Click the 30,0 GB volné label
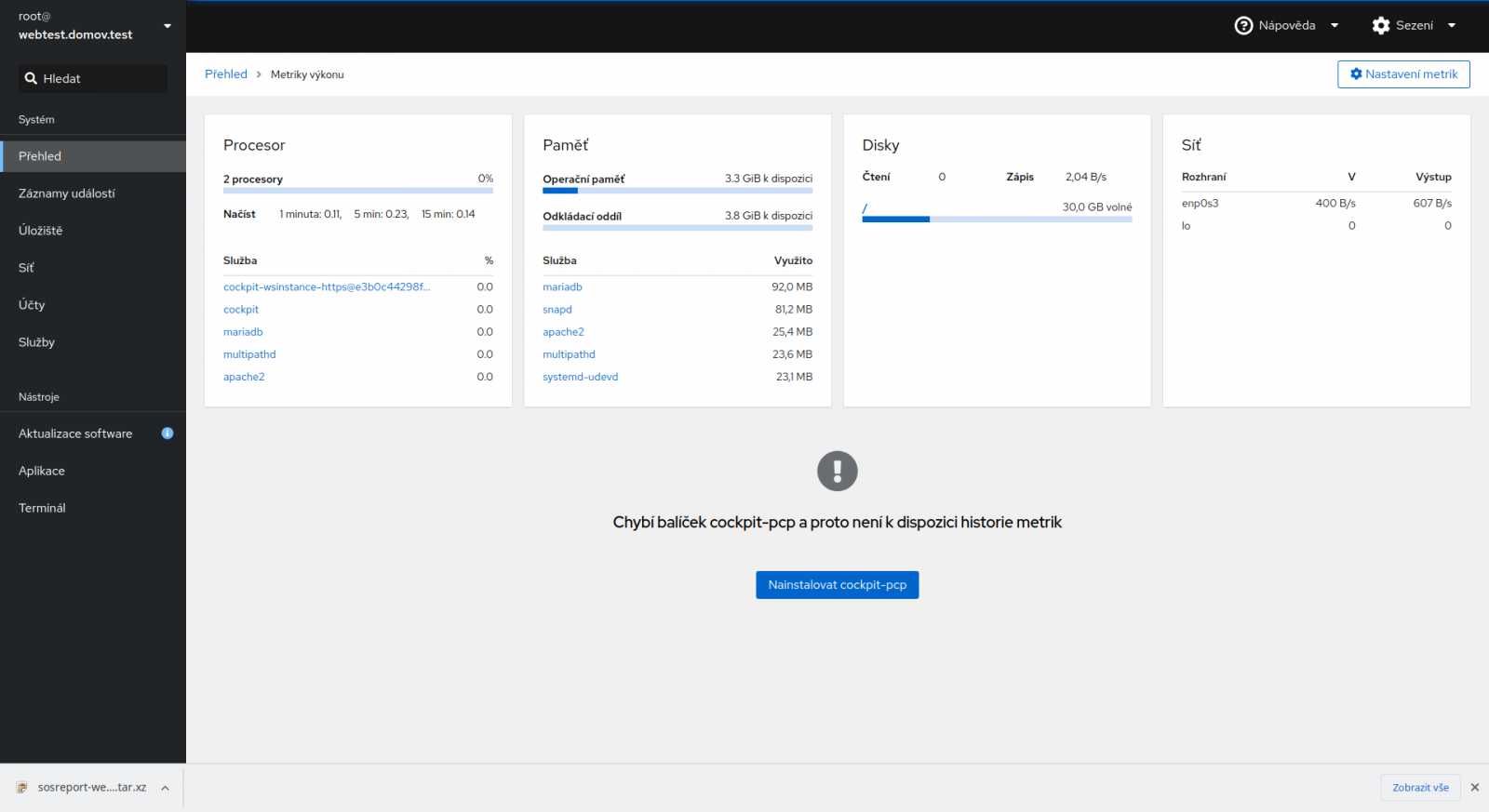The height and width of the screenshot is (812, 1489). point(1097,207)
